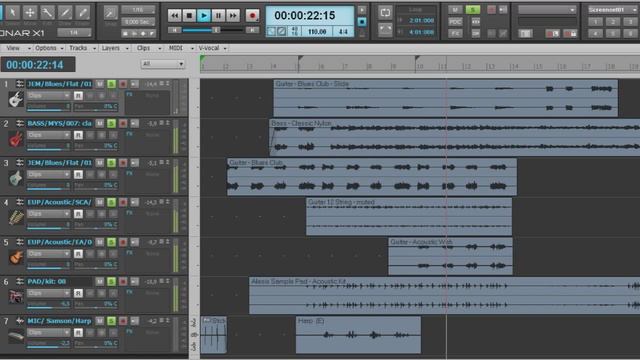640x360 pixels.
Task: Toggle automation Read on track 1
Action: point(78,96)
